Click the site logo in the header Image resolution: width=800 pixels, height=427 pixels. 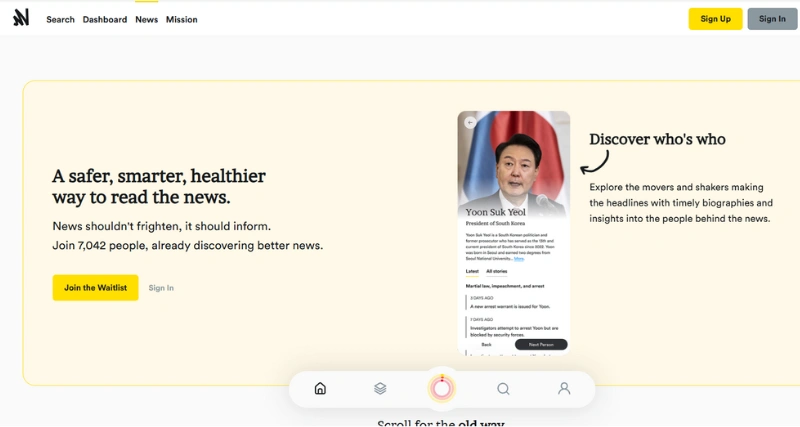[21, 18]
